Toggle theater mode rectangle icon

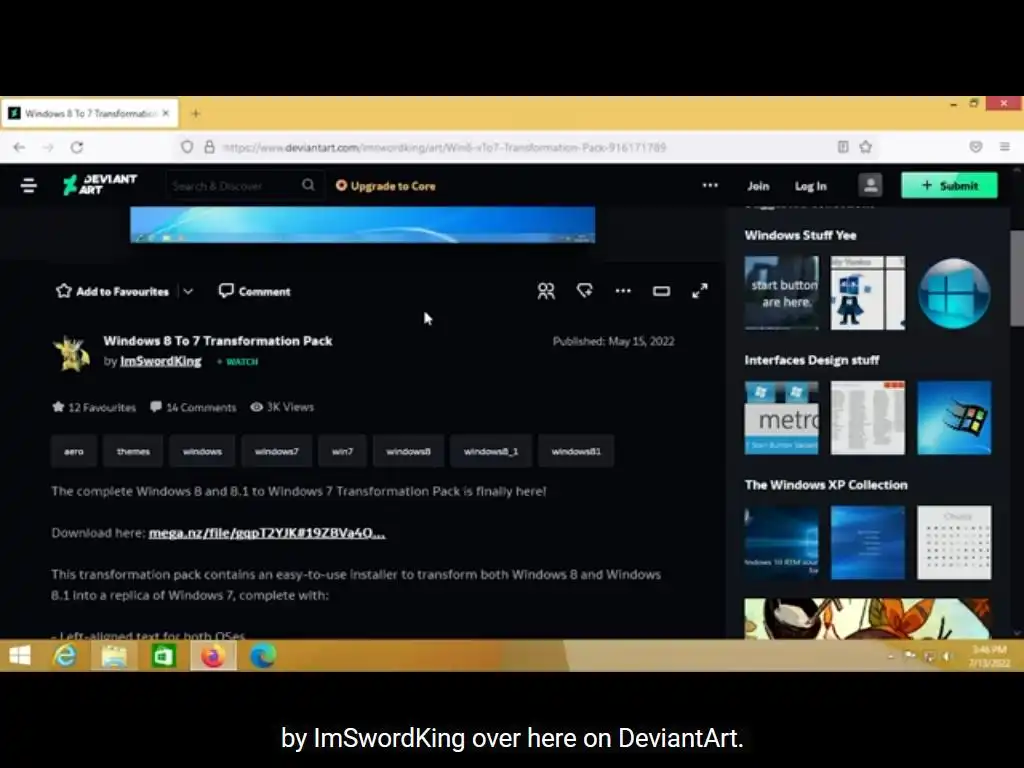click(x=661, y=291)
